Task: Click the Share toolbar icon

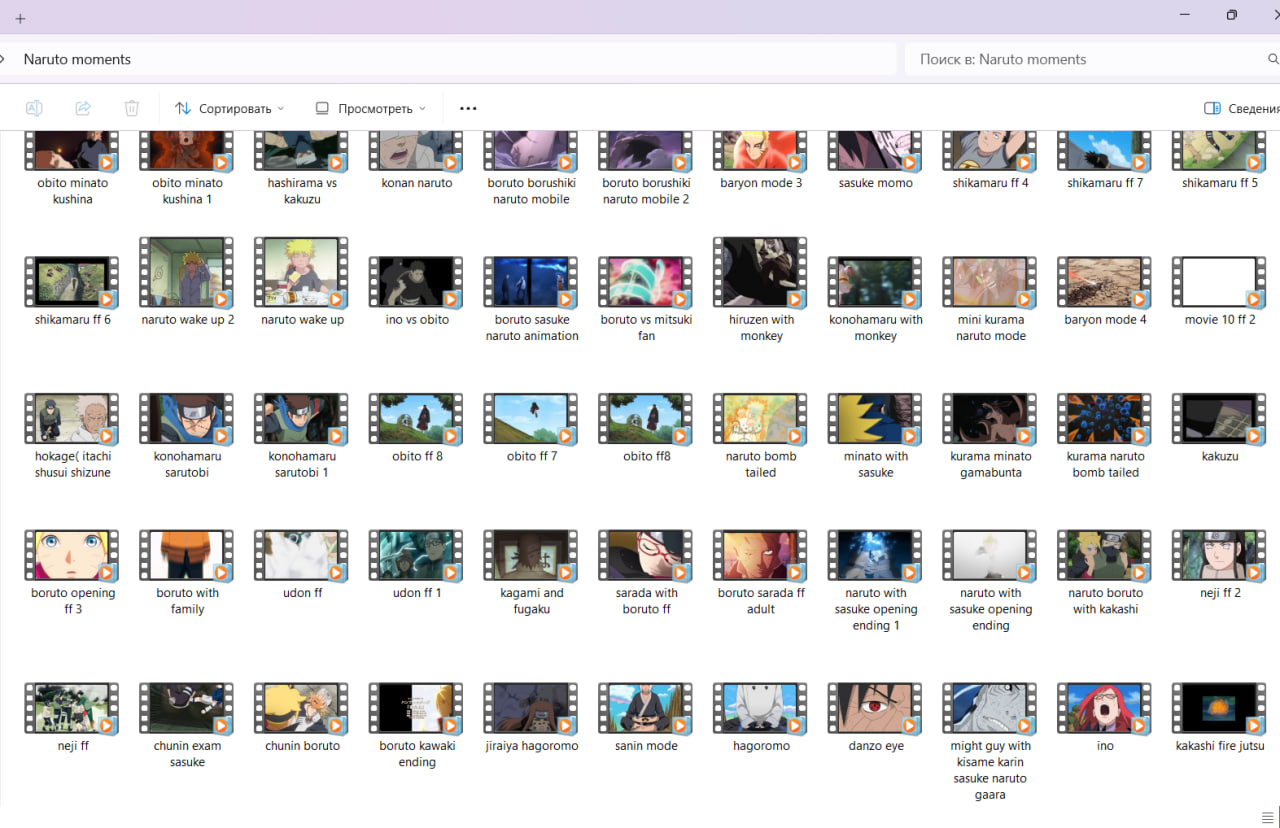Action: (83, 108)
